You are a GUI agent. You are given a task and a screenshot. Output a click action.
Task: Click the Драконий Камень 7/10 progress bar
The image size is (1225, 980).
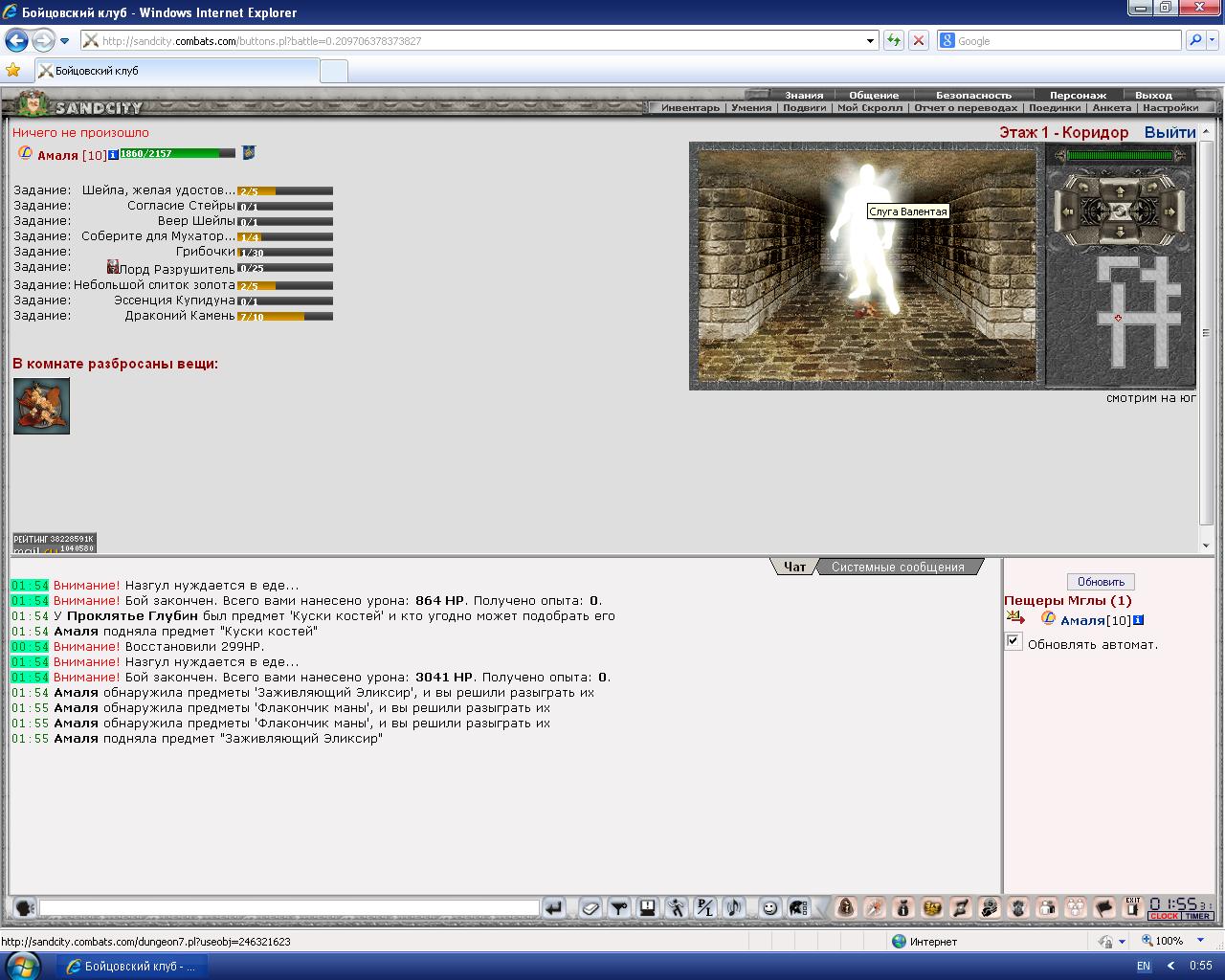[x=285, y=316]
